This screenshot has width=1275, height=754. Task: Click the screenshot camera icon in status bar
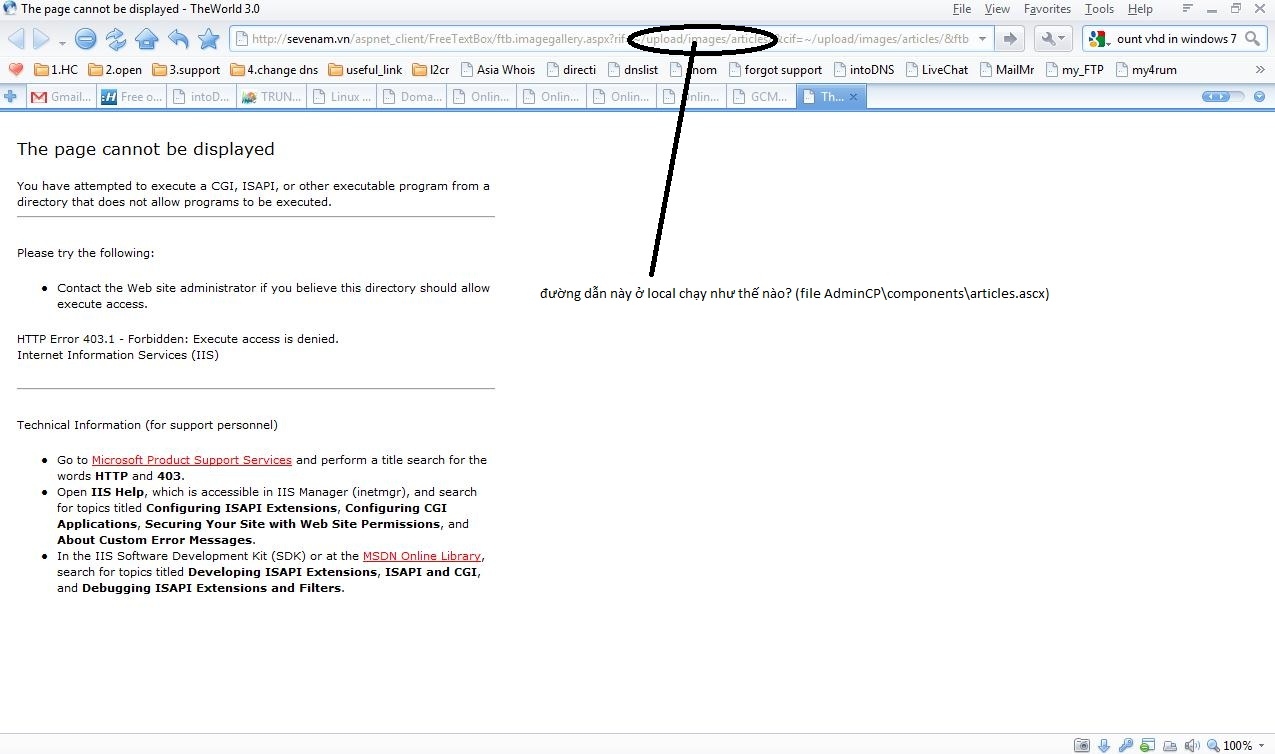coord(1082,745)
